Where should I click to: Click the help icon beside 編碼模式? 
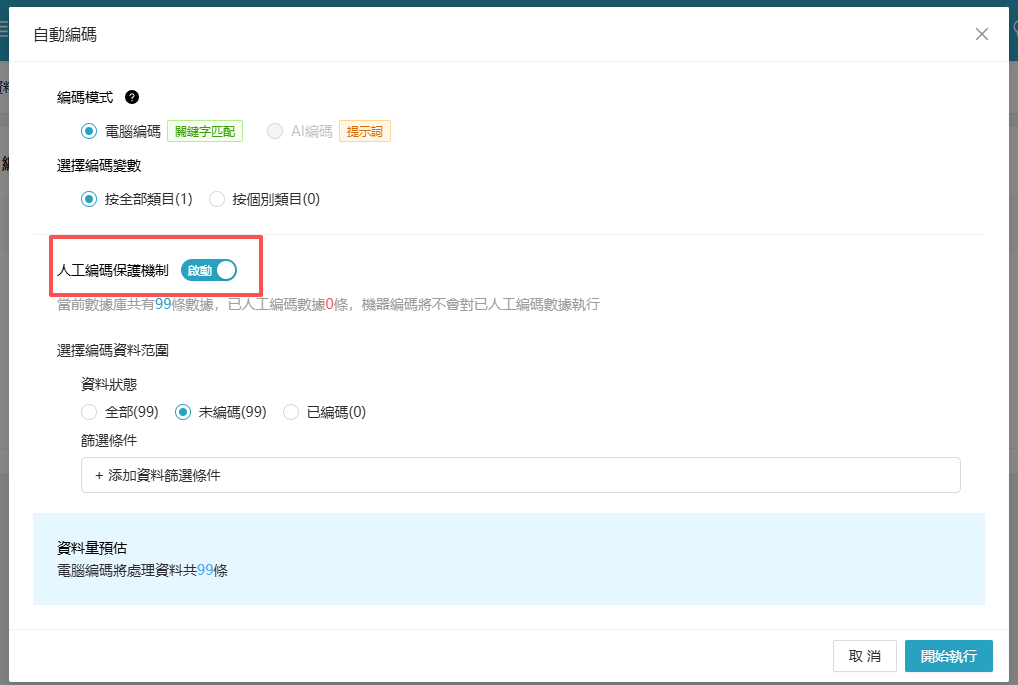tap(132, 97)
